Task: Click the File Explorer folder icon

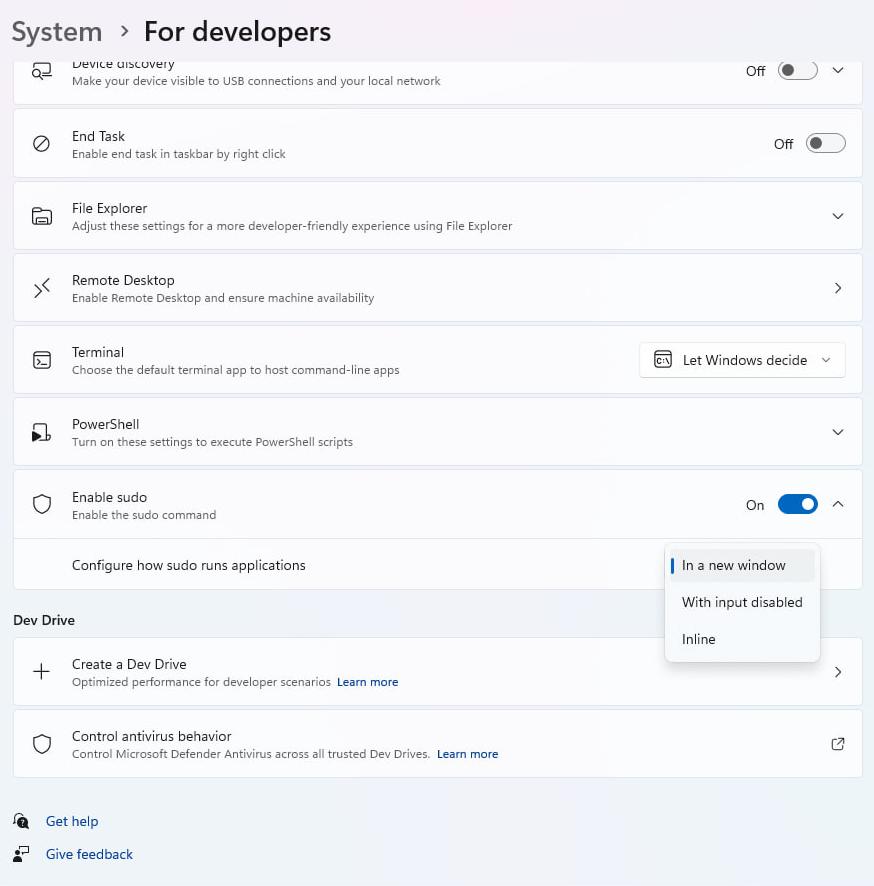Action: pyautogui.click(x=41, y=215)
